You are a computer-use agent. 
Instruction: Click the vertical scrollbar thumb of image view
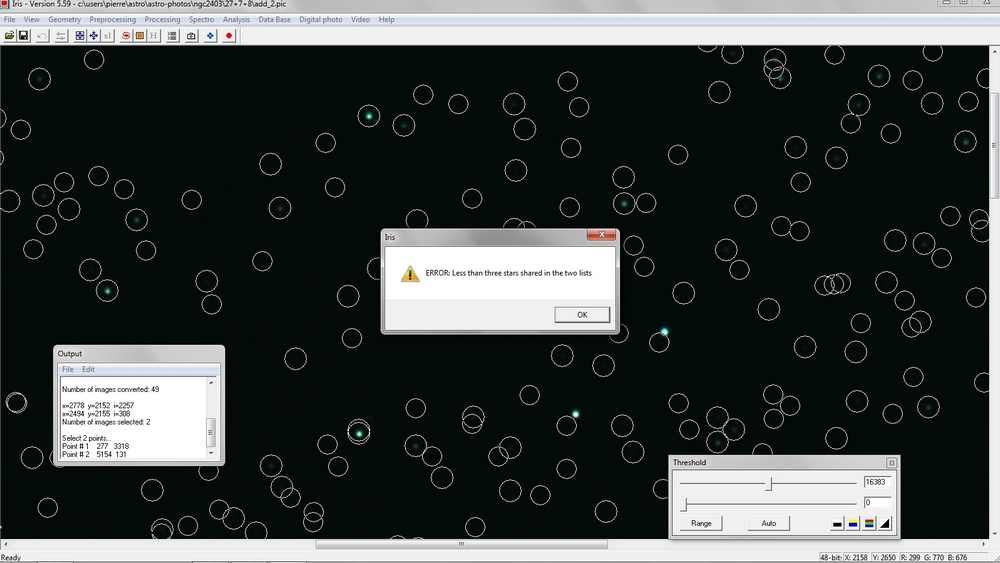tap(994, 145)
